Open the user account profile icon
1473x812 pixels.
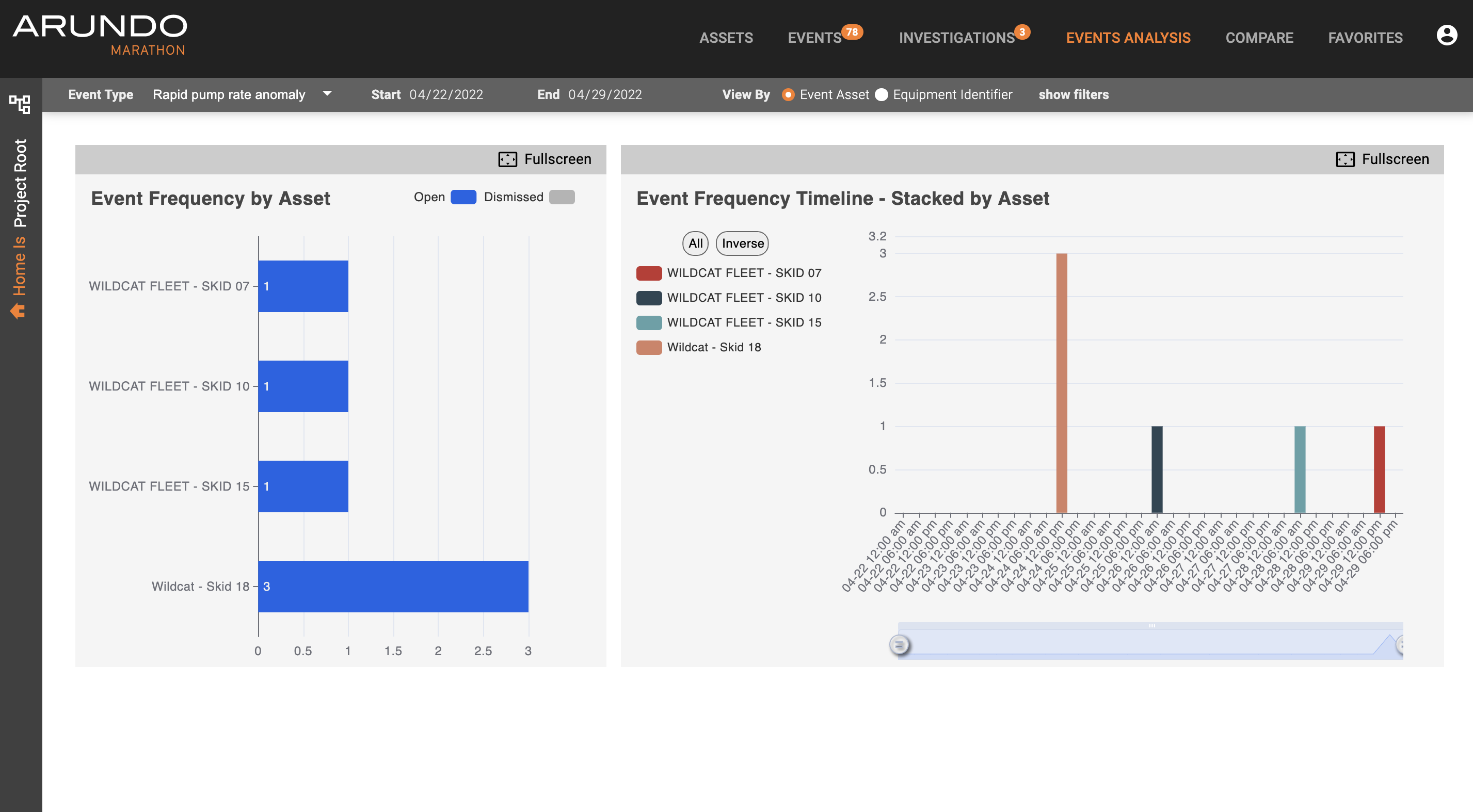coord(1446,36)
